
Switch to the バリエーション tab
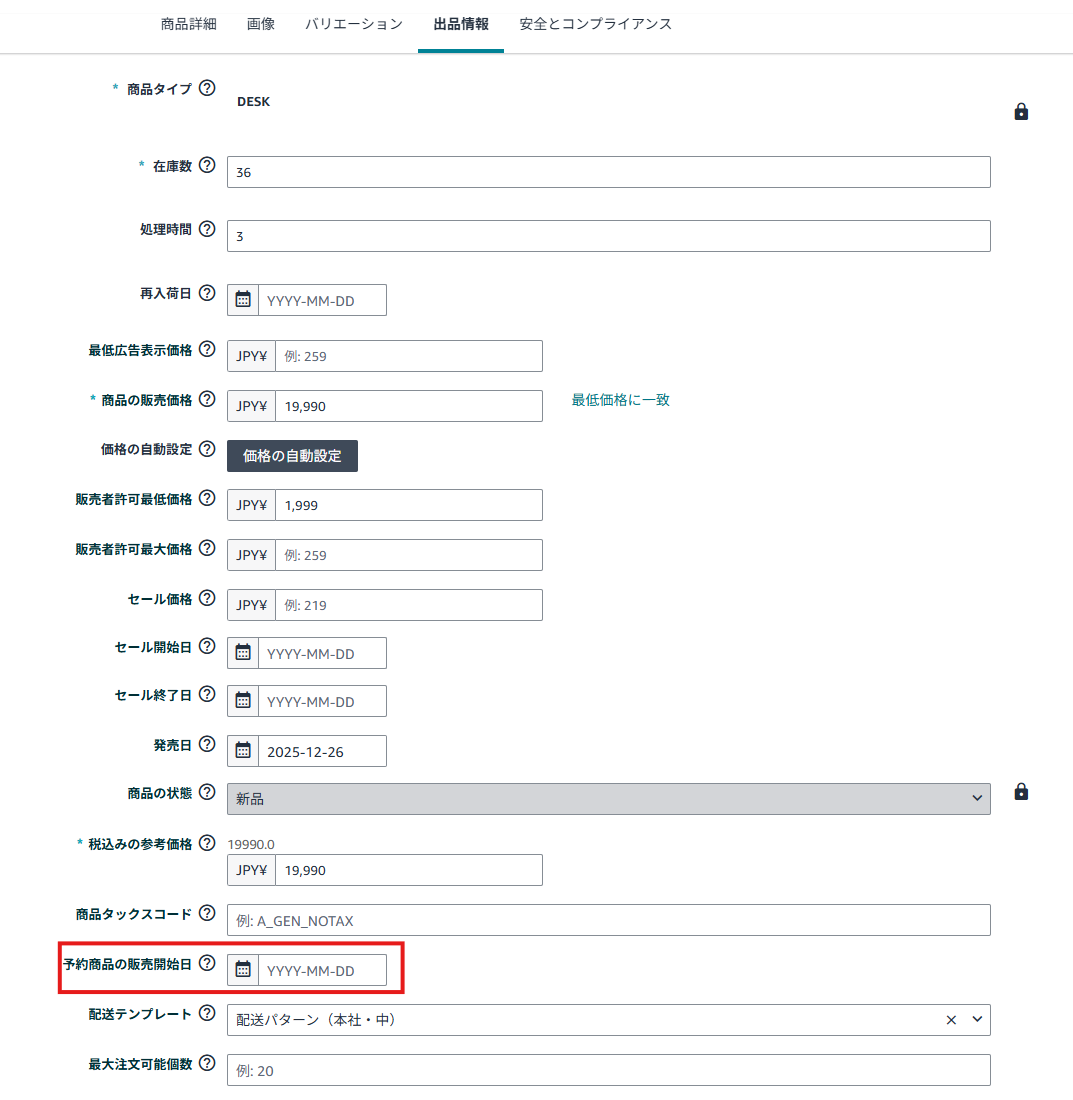tap(353, 25)
